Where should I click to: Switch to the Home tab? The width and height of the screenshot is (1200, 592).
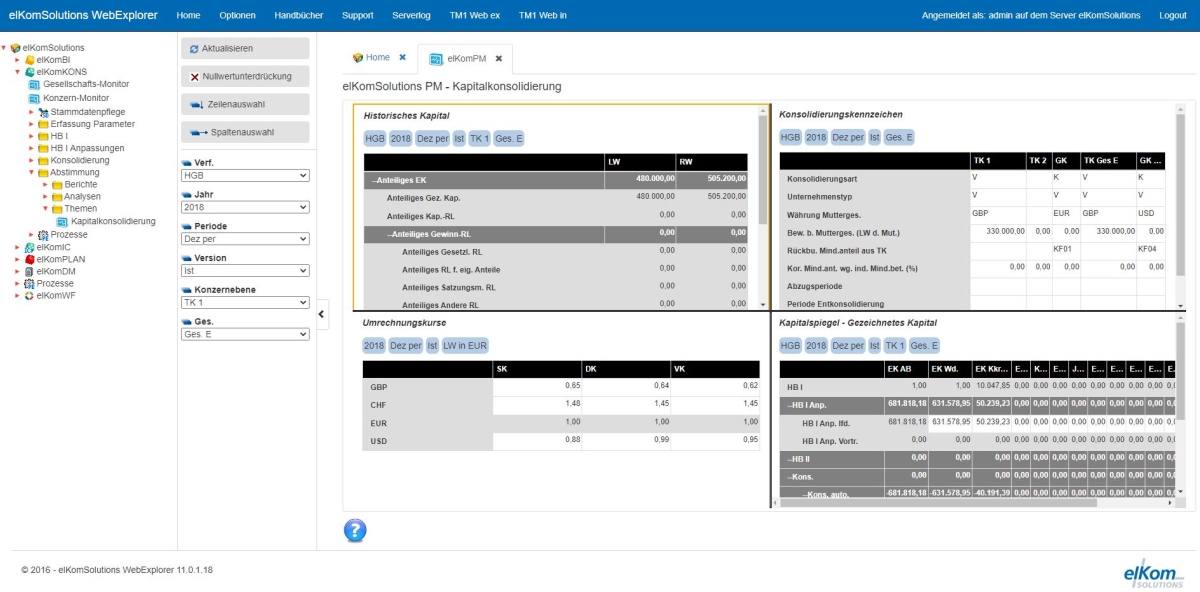[370, 58]
